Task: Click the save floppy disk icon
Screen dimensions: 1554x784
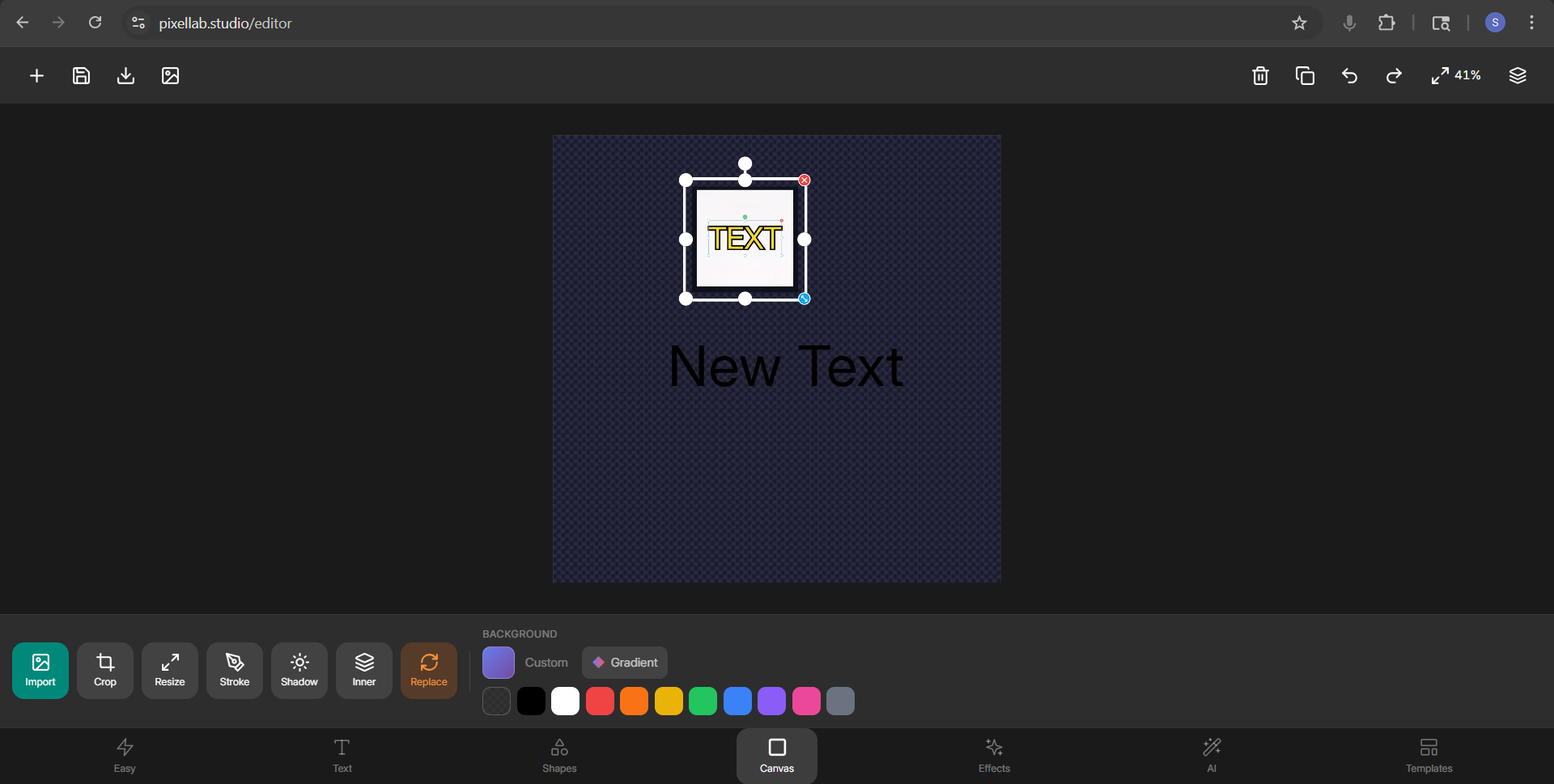Action: tap(81, 76)
